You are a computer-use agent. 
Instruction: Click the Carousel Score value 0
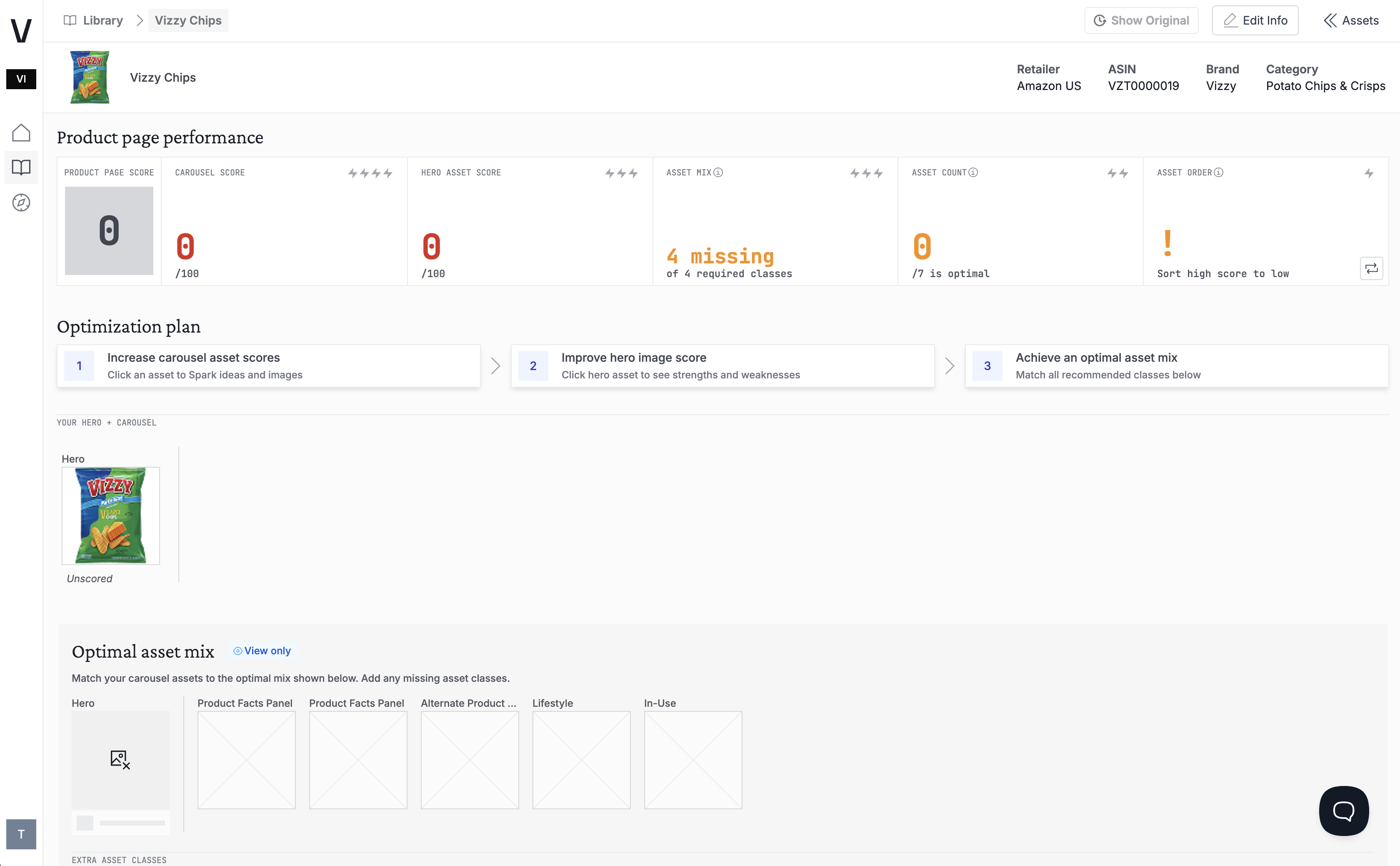tap(185, 247)
